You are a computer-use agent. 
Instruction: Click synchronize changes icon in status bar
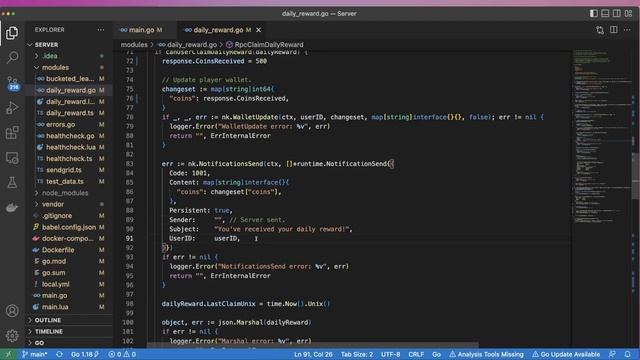click(x=60, y=354)
